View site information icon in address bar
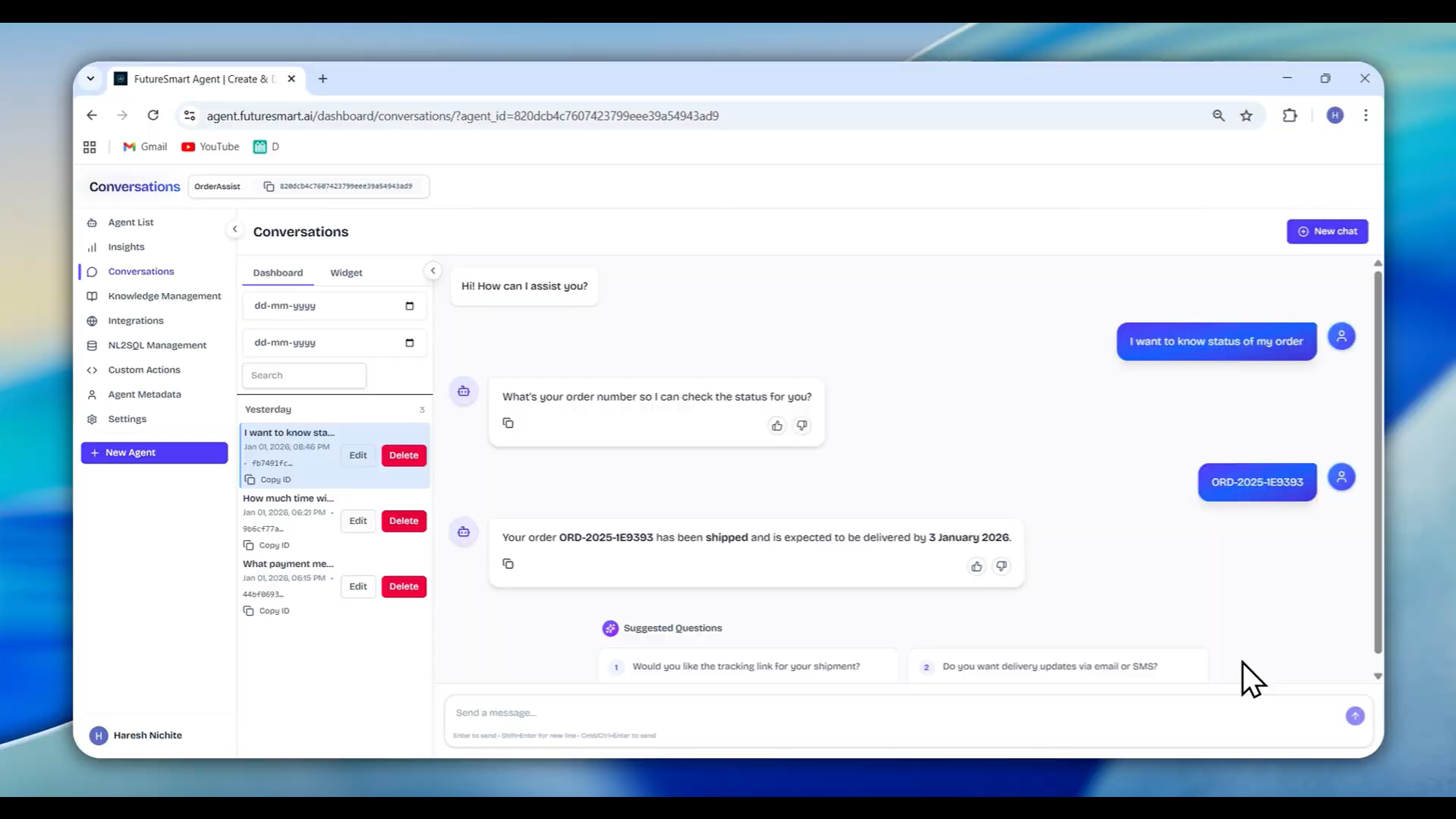This screenshot has width=1456, height=819. (x=190, y=115)
